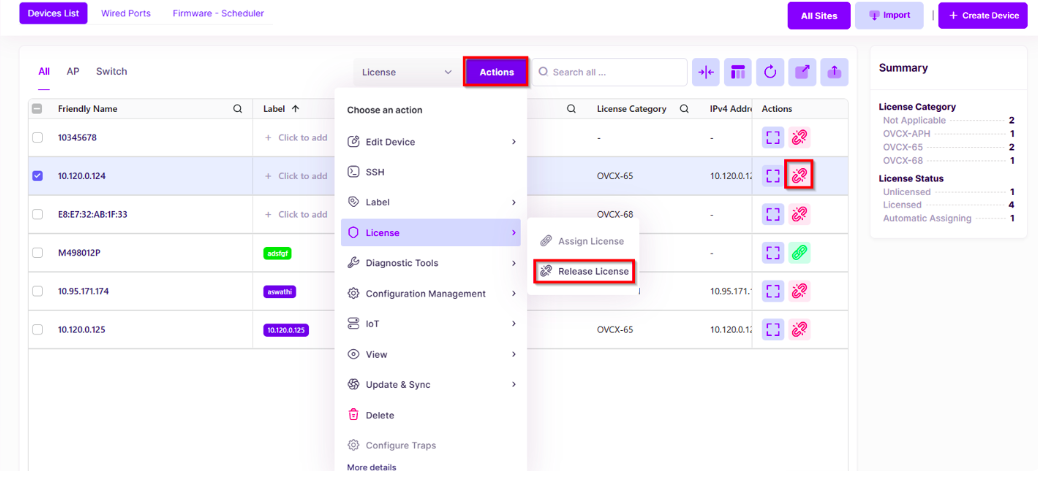
Task: Expand details icon for row 10.120.0.125
Action: 773,329
